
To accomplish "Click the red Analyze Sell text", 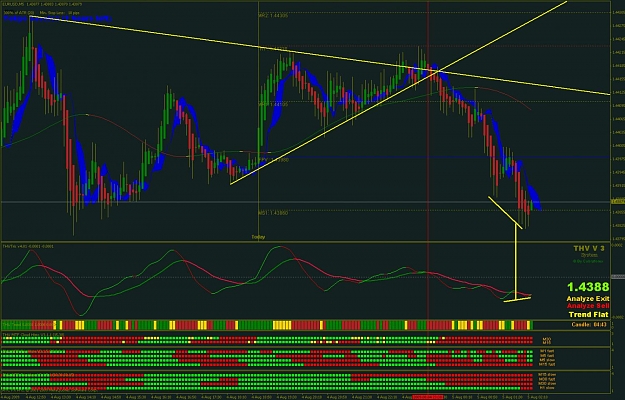I will click(x=588, y=306).
